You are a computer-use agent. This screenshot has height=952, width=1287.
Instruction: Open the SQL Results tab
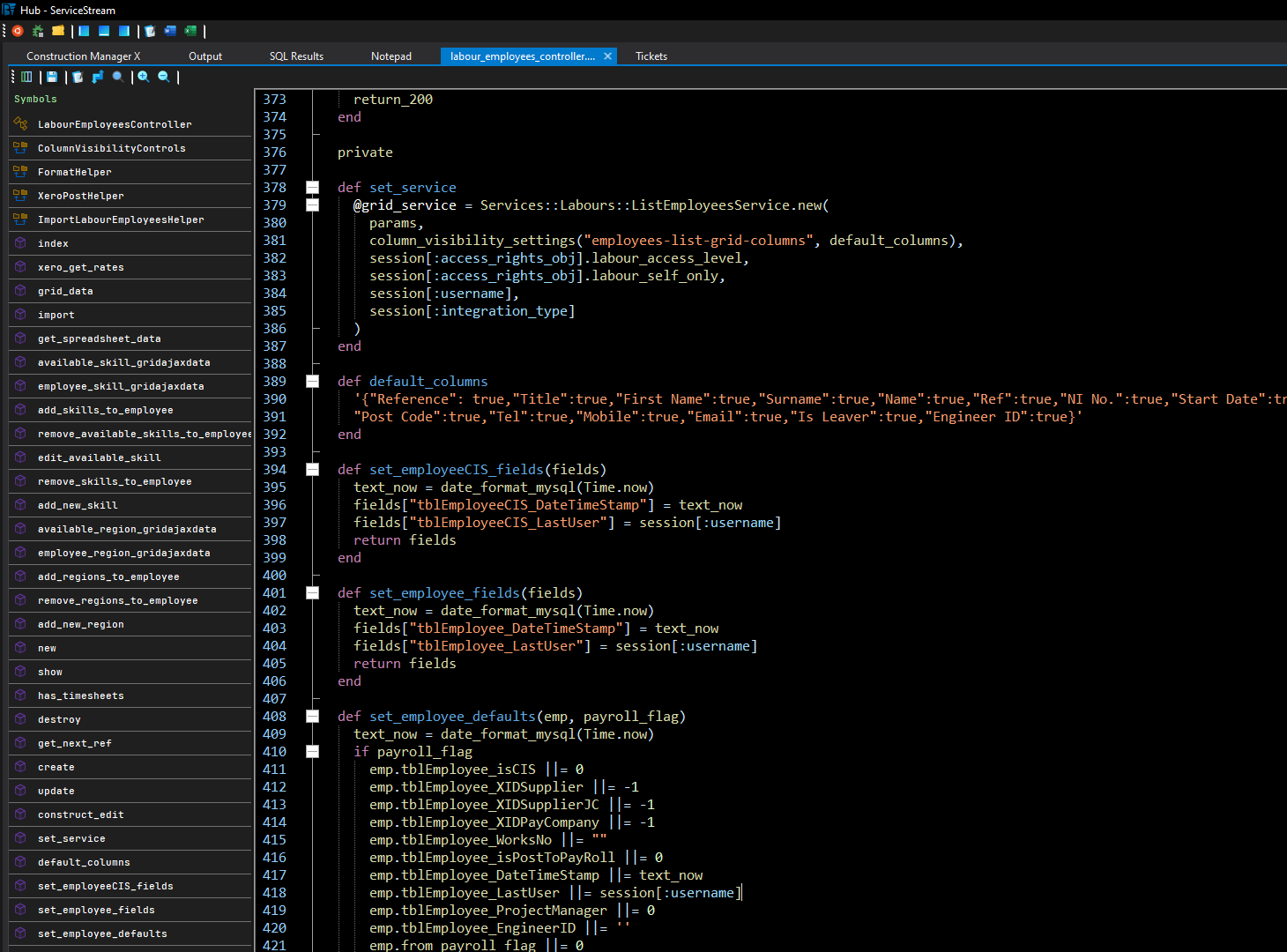[296, 56]
